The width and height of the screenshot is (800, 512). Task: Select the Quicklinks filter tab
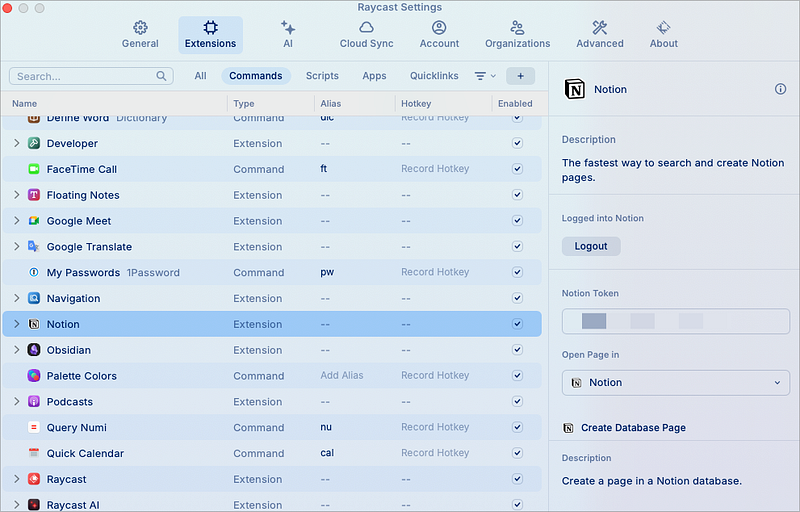click(x=434, y=76)
